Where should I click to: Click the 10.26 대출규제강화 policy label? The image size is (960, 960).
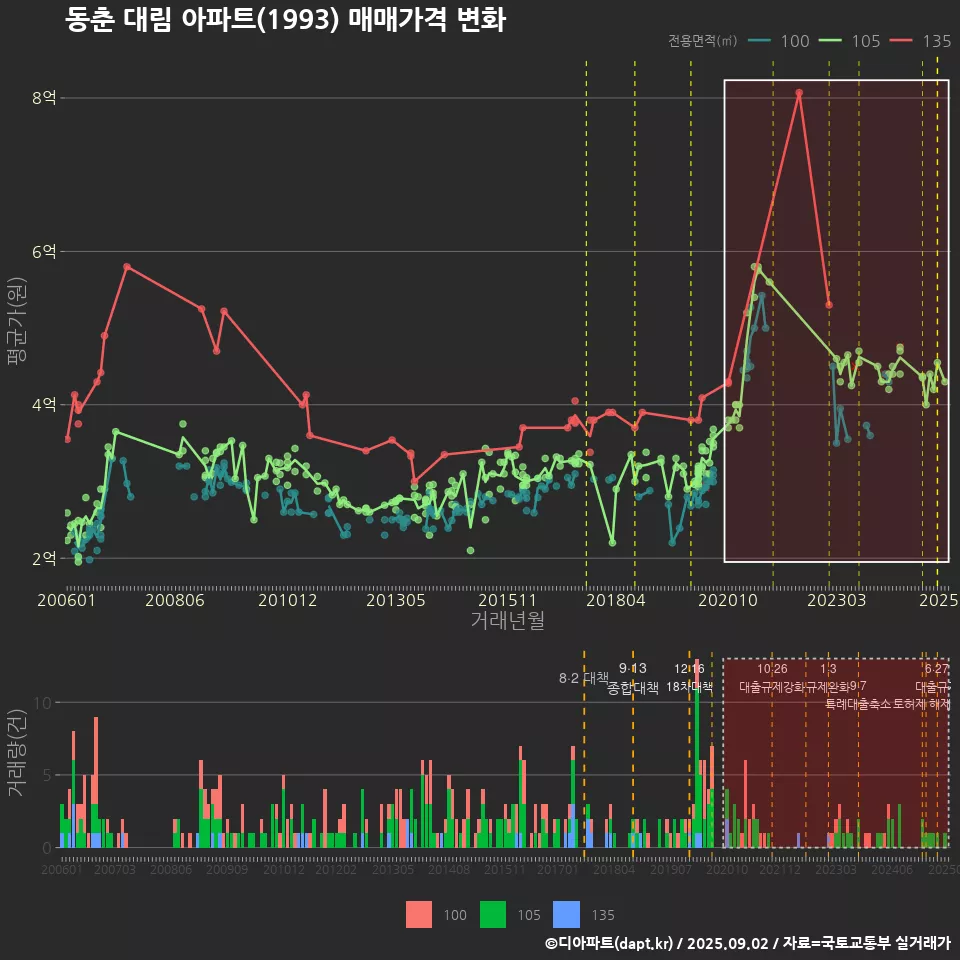[x=771, y=678]
